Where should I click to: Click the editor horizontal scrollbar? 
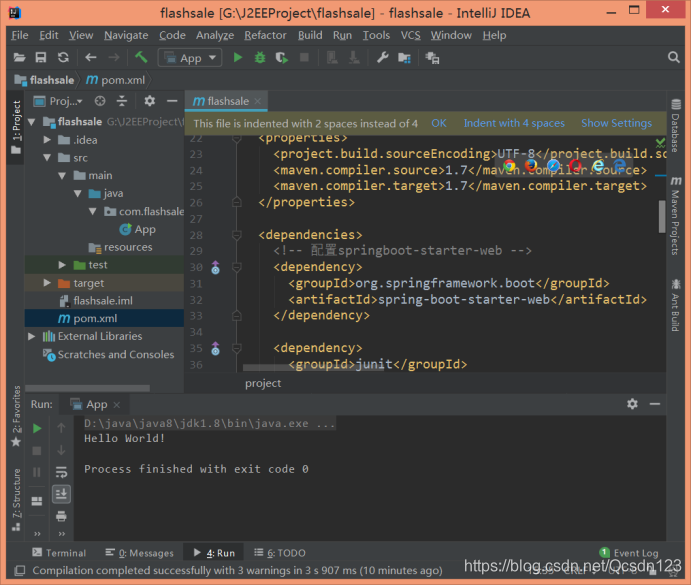coord(313,368)
